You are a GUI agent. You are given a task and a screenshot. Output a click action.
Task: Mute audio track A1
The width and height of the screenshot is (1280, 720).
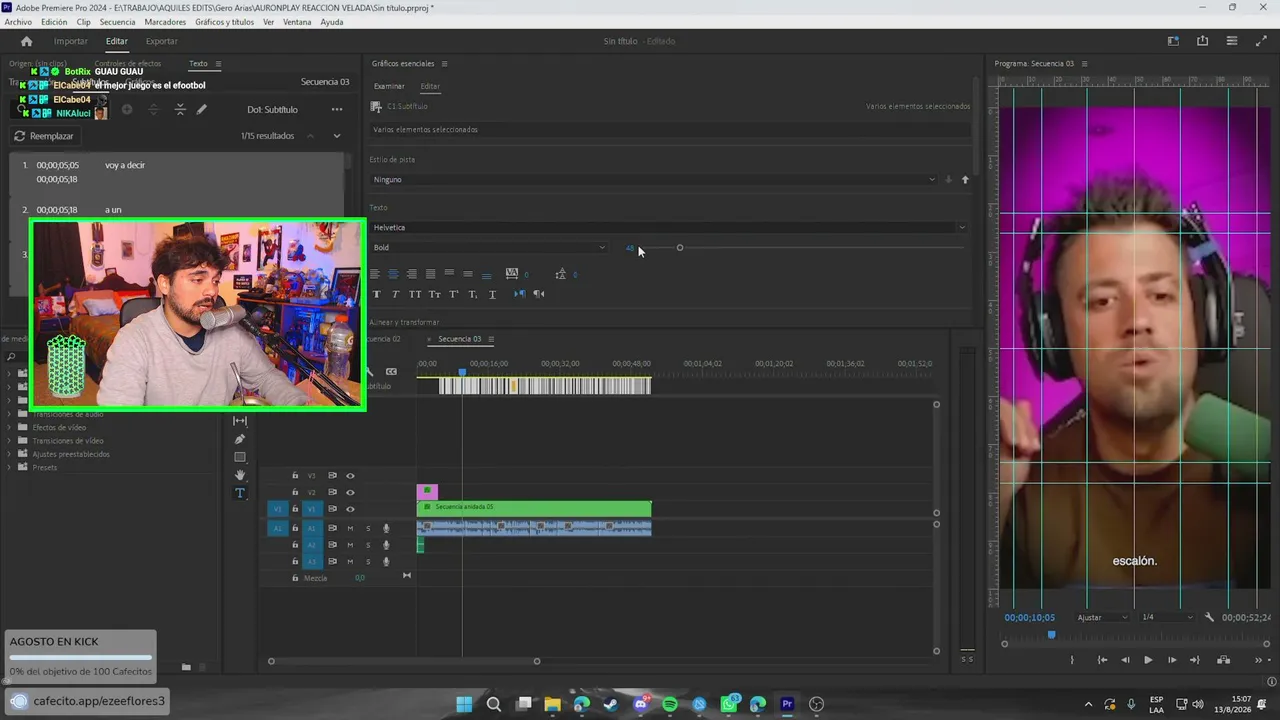pos(350,528)
